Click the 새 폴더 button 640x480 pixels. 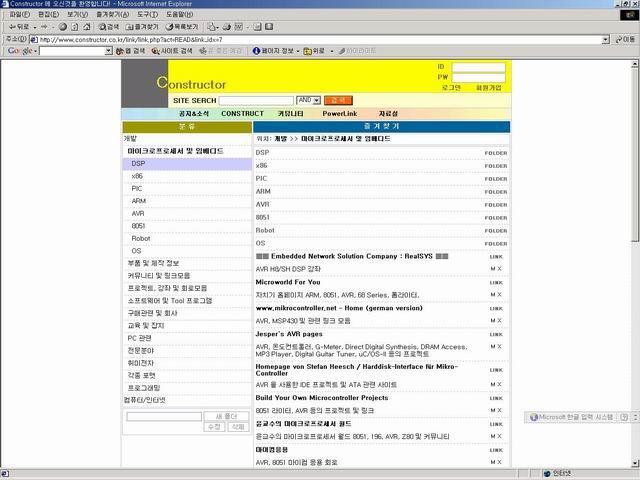[x=226, y=416]
